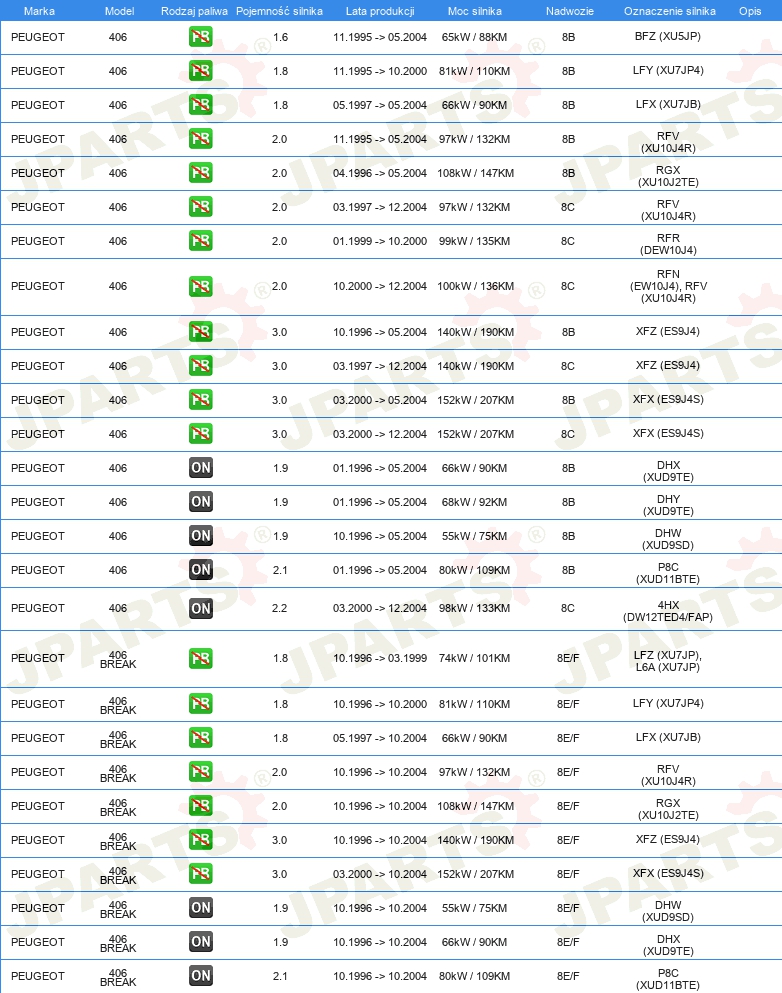Select the XFX (ES9J4S) cell in the 8C row

point(668,433)
